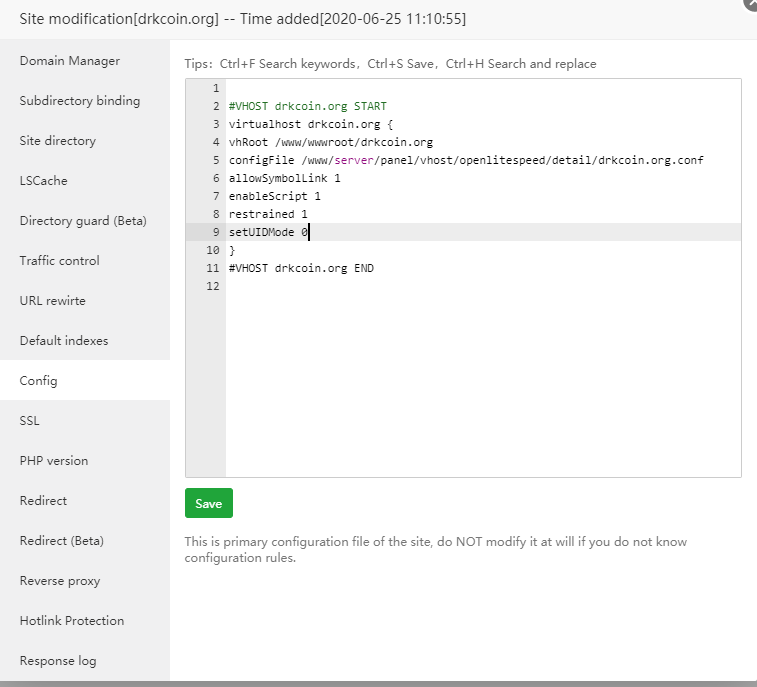The width and height of the screenshot is (757, 687).
Task: Select the LSCache menu item
Action: [44, 181]
